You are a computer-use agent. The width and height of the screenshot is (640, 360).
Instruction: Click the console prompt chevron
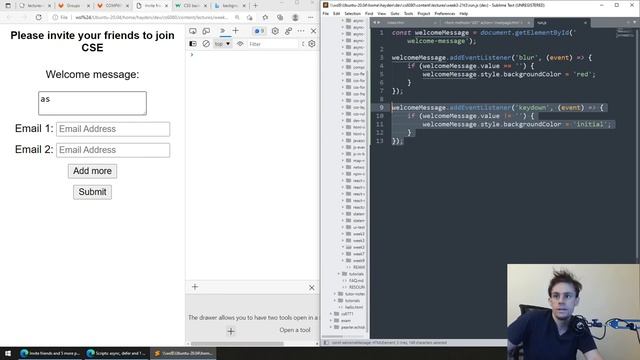point(192,54)
